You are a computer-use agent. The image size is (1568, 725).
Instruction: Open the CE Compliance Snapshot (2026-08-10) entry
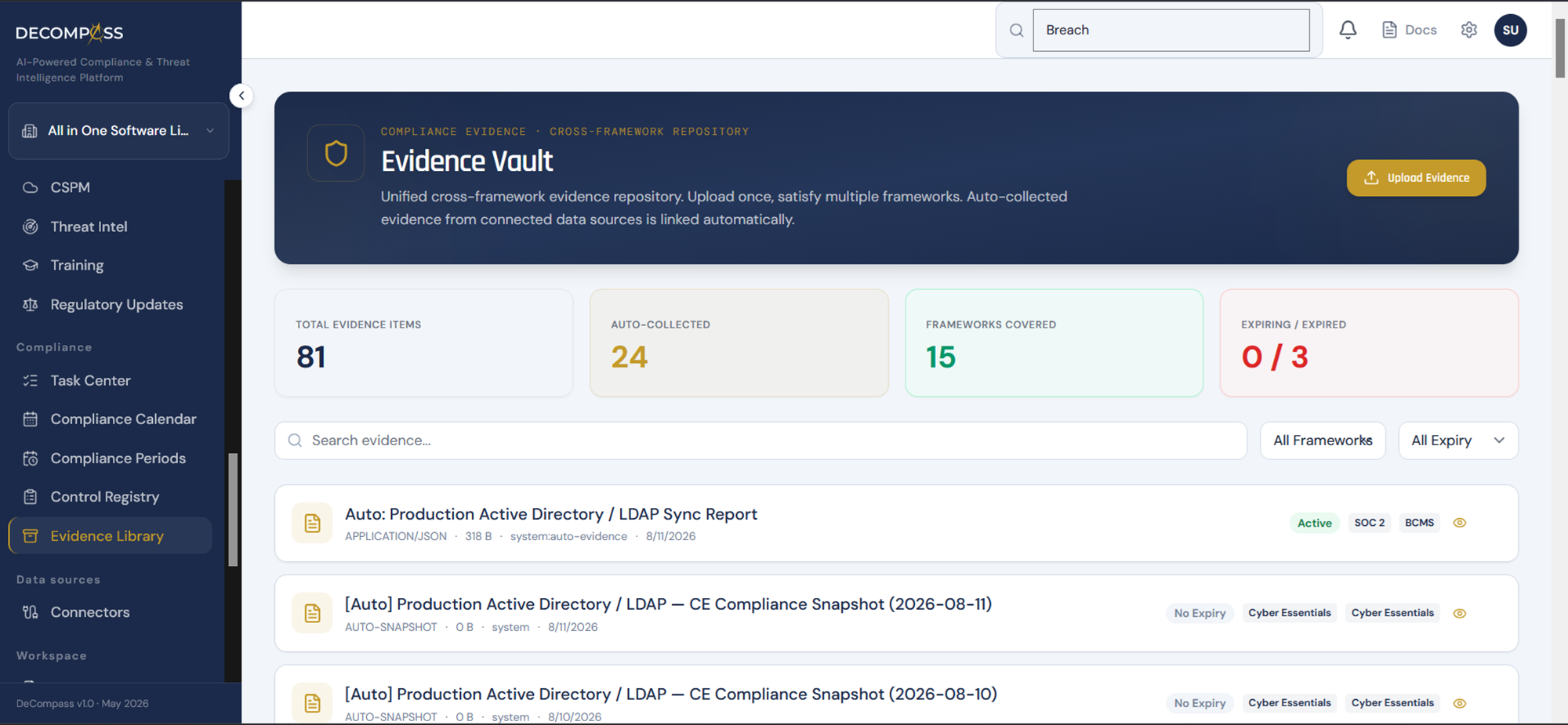[x=671, y=694]
